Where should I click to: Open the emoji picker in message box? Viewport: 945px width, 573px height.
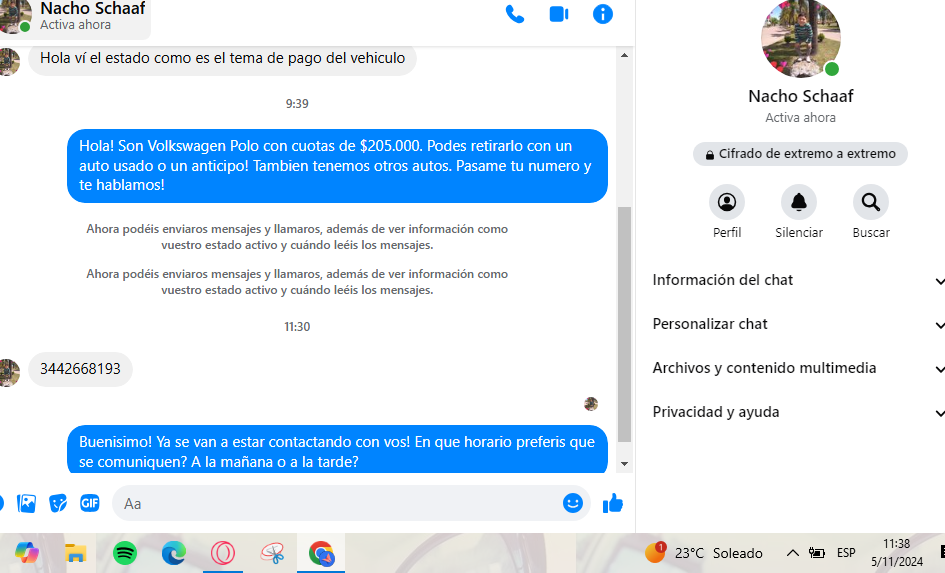click(573, 503)
